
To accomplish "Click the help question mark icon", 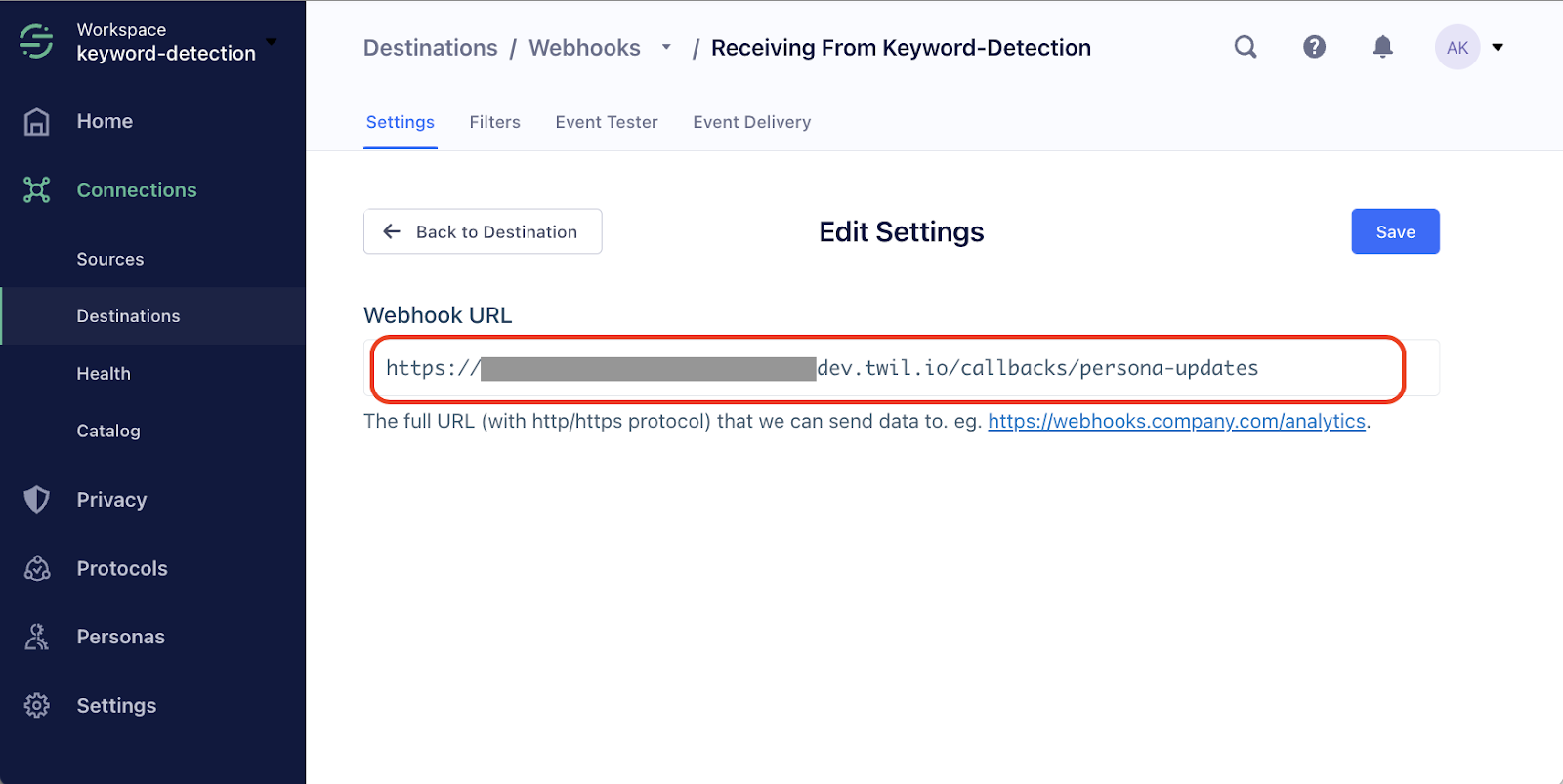I will tap(1314, 47).
